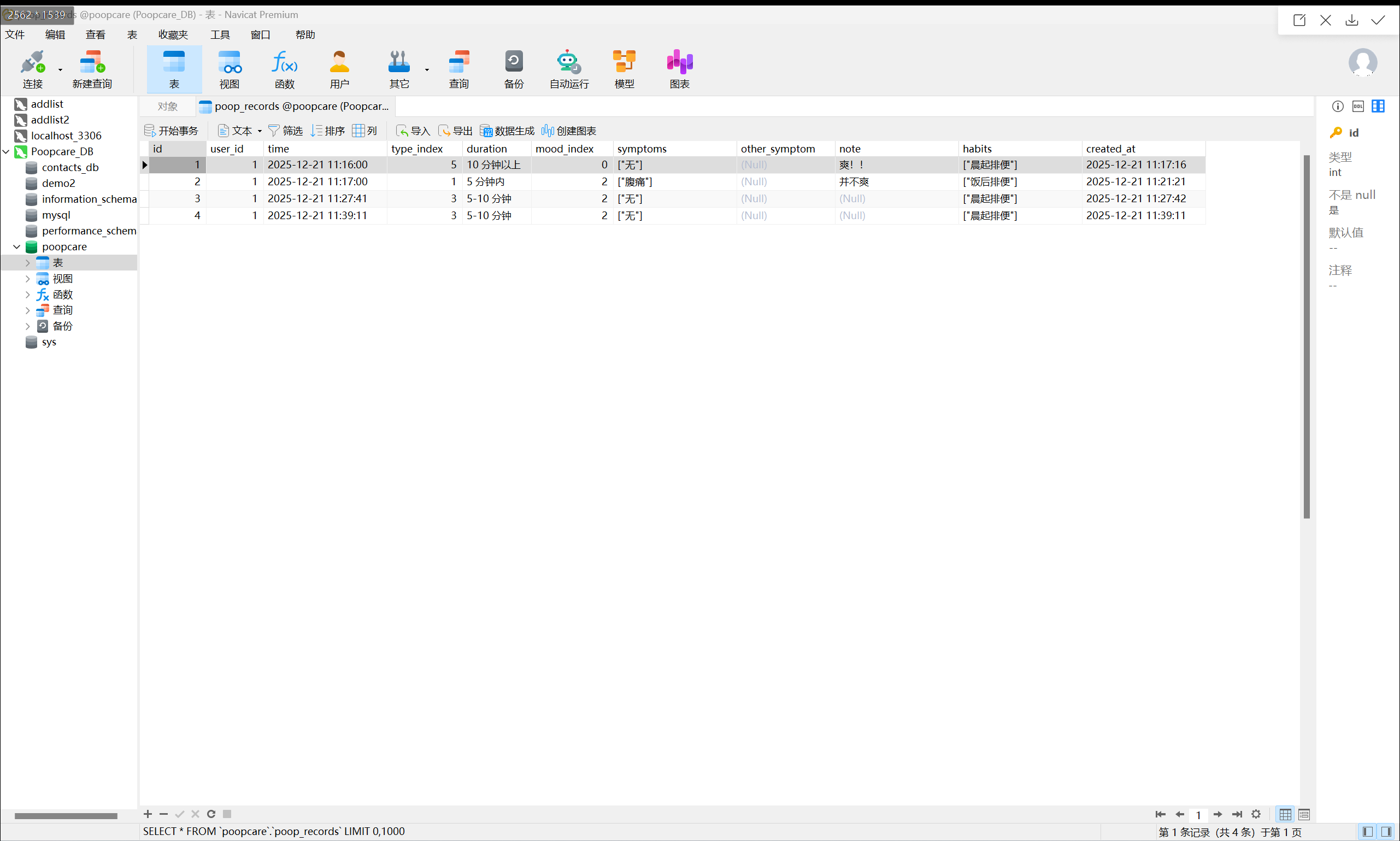Toggle the right information pane
Screen dimensions: 1400x841
(1386, 831)
